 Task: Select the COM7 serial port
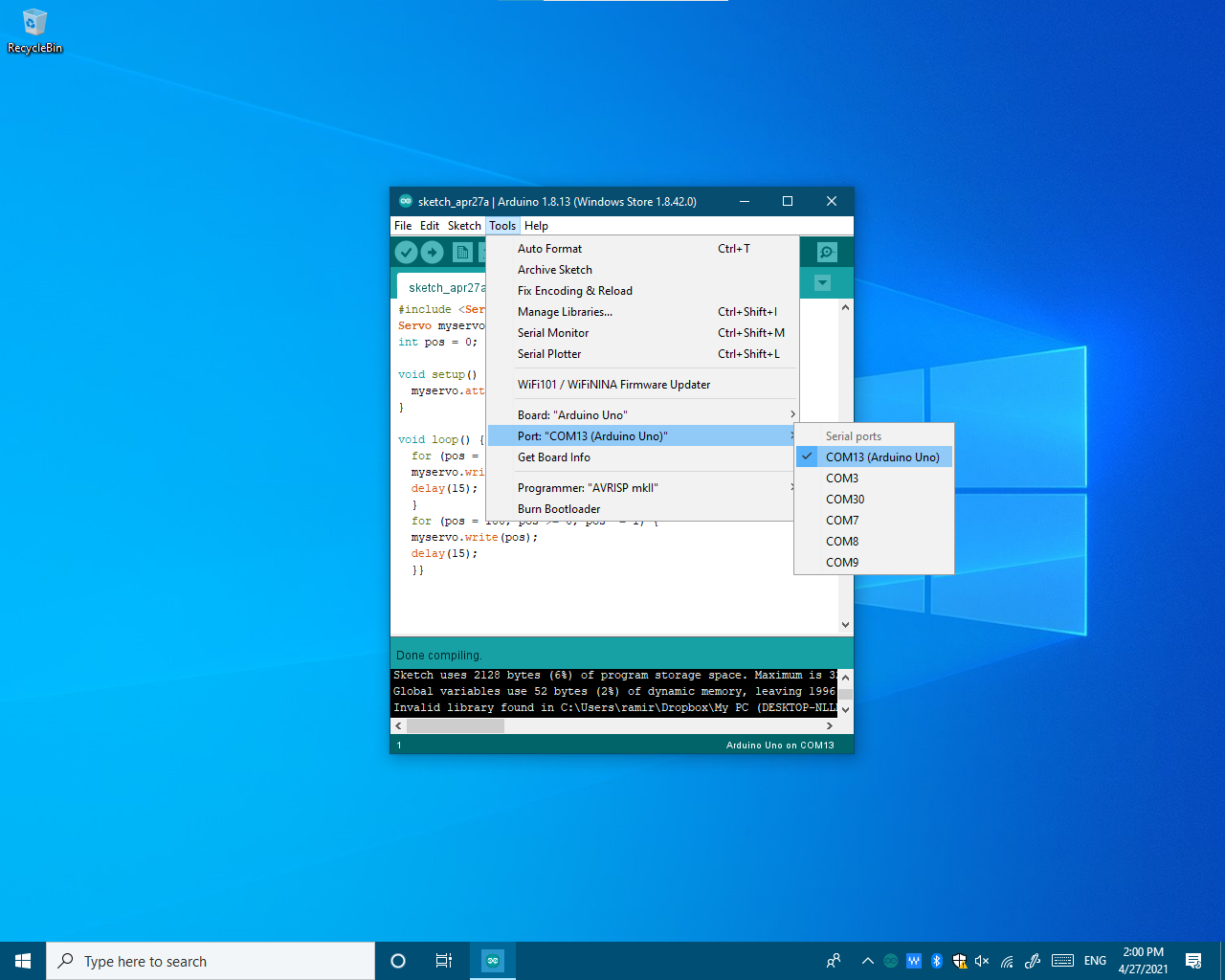(842, 520)
